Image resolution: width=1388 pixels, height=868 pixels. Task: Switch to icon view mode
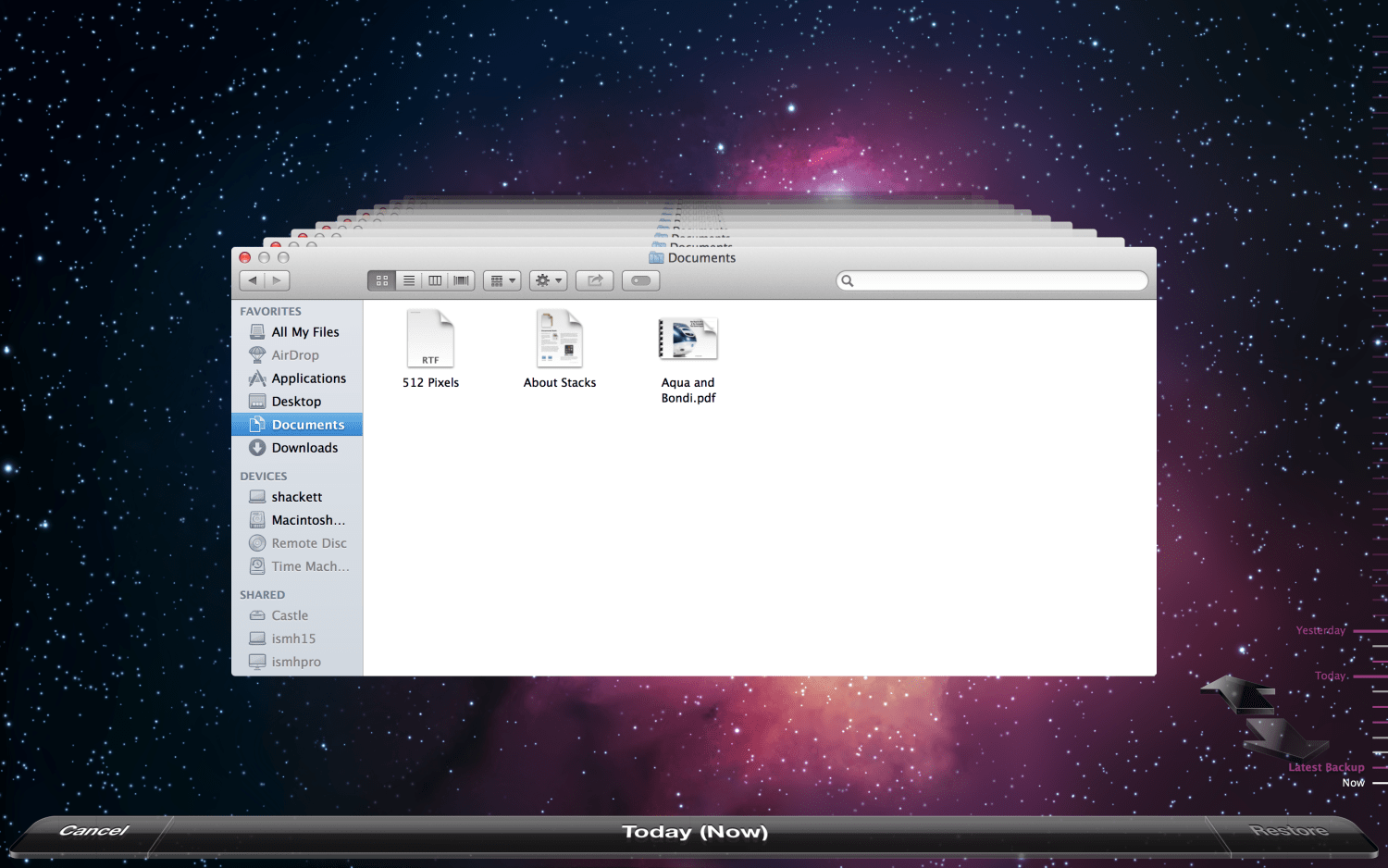(381, 280)
